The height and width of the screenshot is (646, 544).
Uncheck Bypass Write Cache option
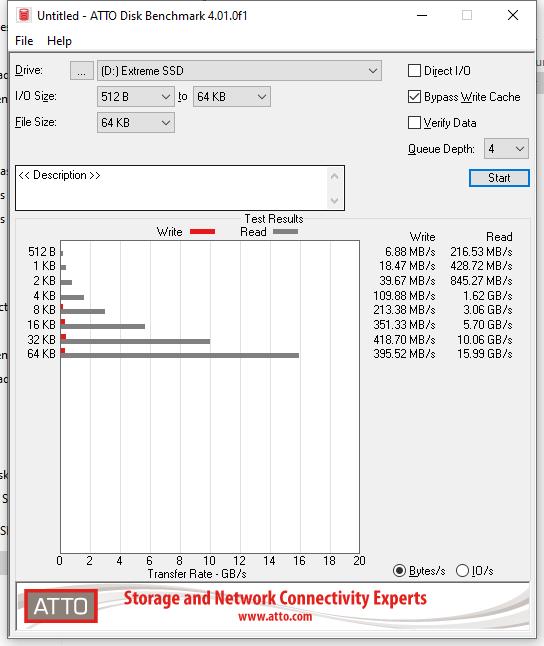coord(414,96)
